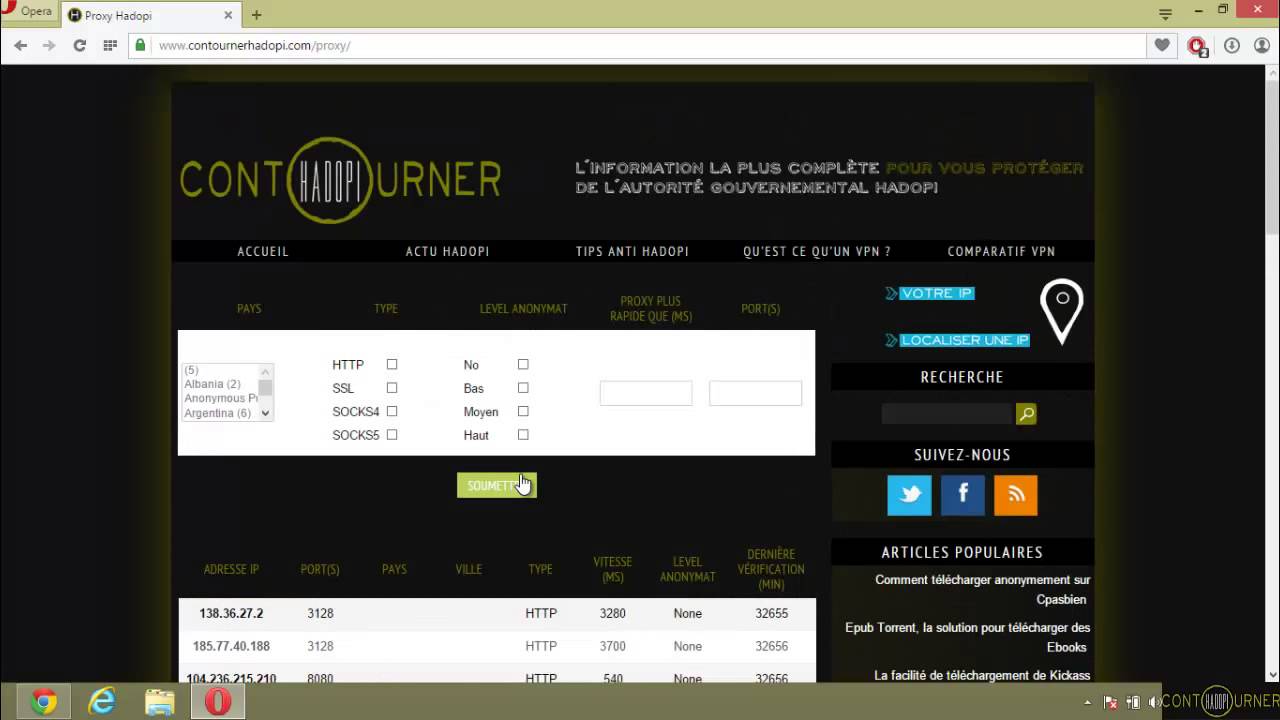Click the proxy speed input field
This screenshot has height=720, width=1280.
tap(646, 393)
